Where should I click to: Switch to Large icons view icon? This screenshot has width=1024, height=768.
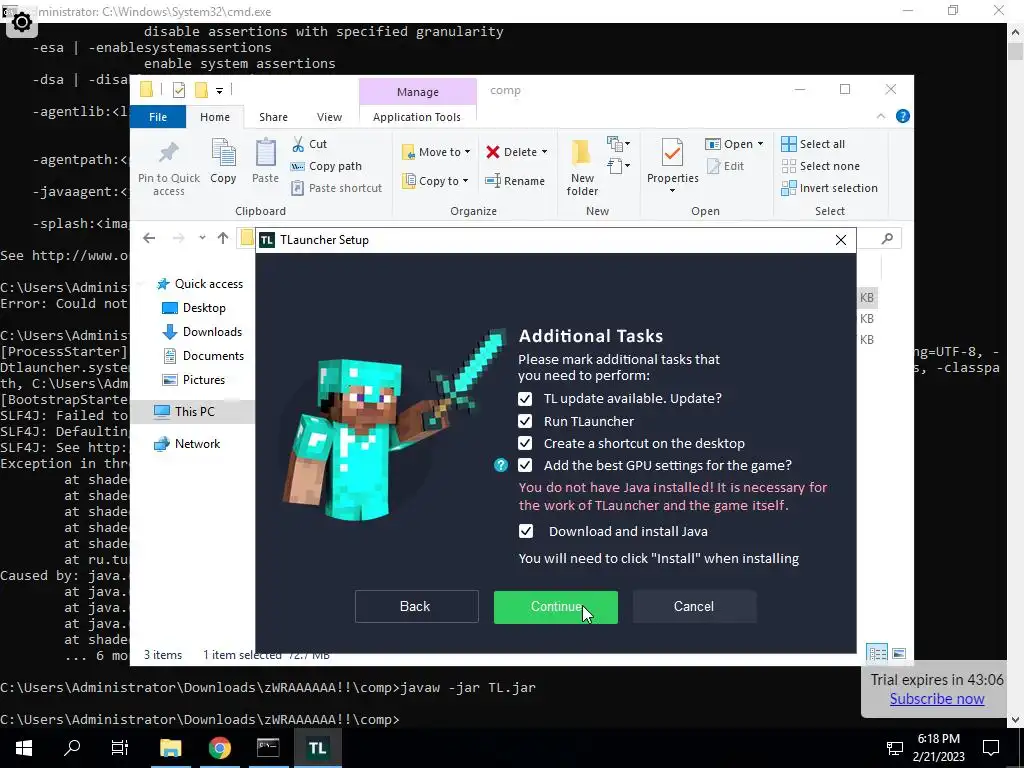coord(899,653)
